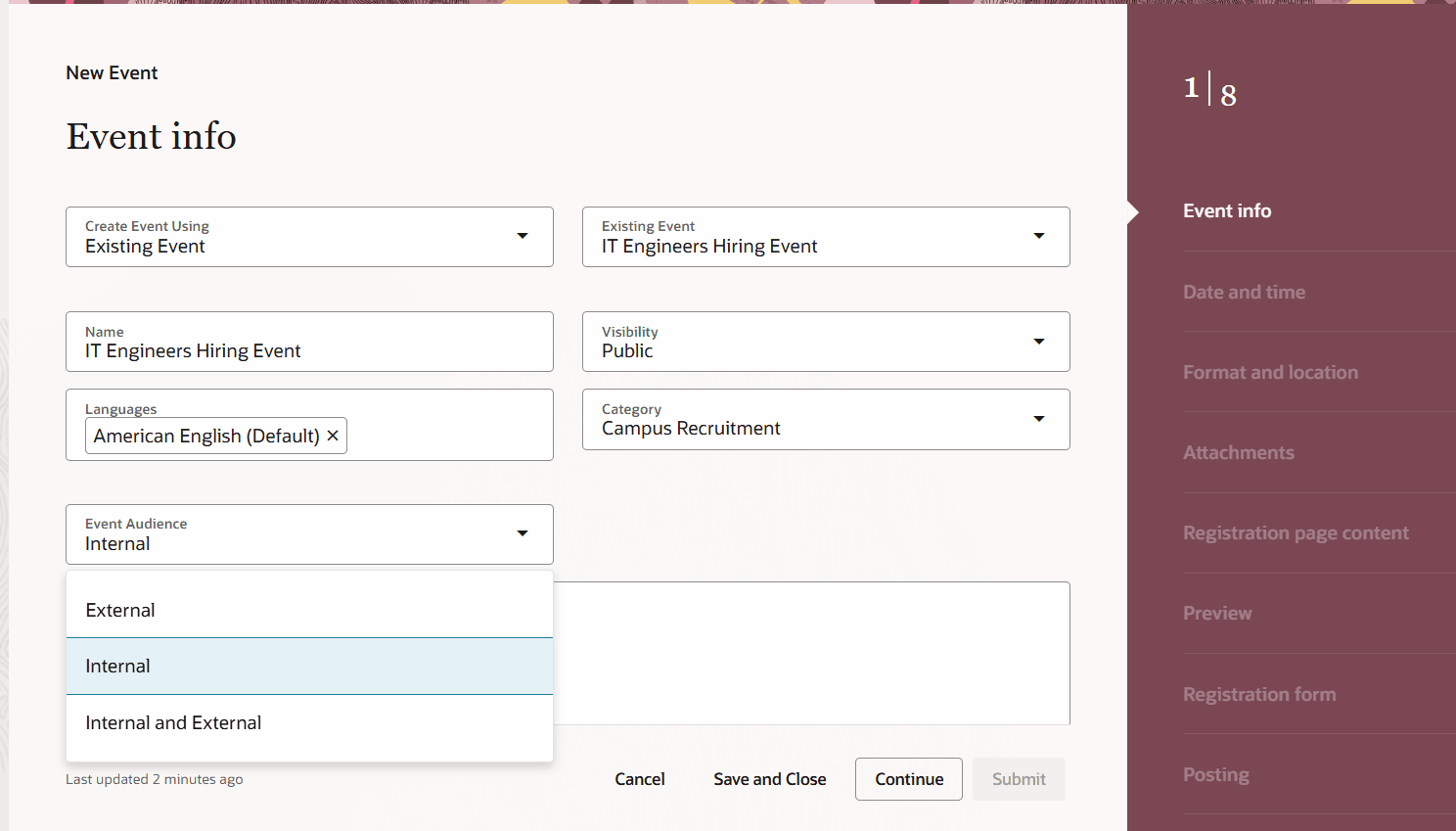Open Registration form step
This screenshot has height=831, width=1456.
(1259, 694)
